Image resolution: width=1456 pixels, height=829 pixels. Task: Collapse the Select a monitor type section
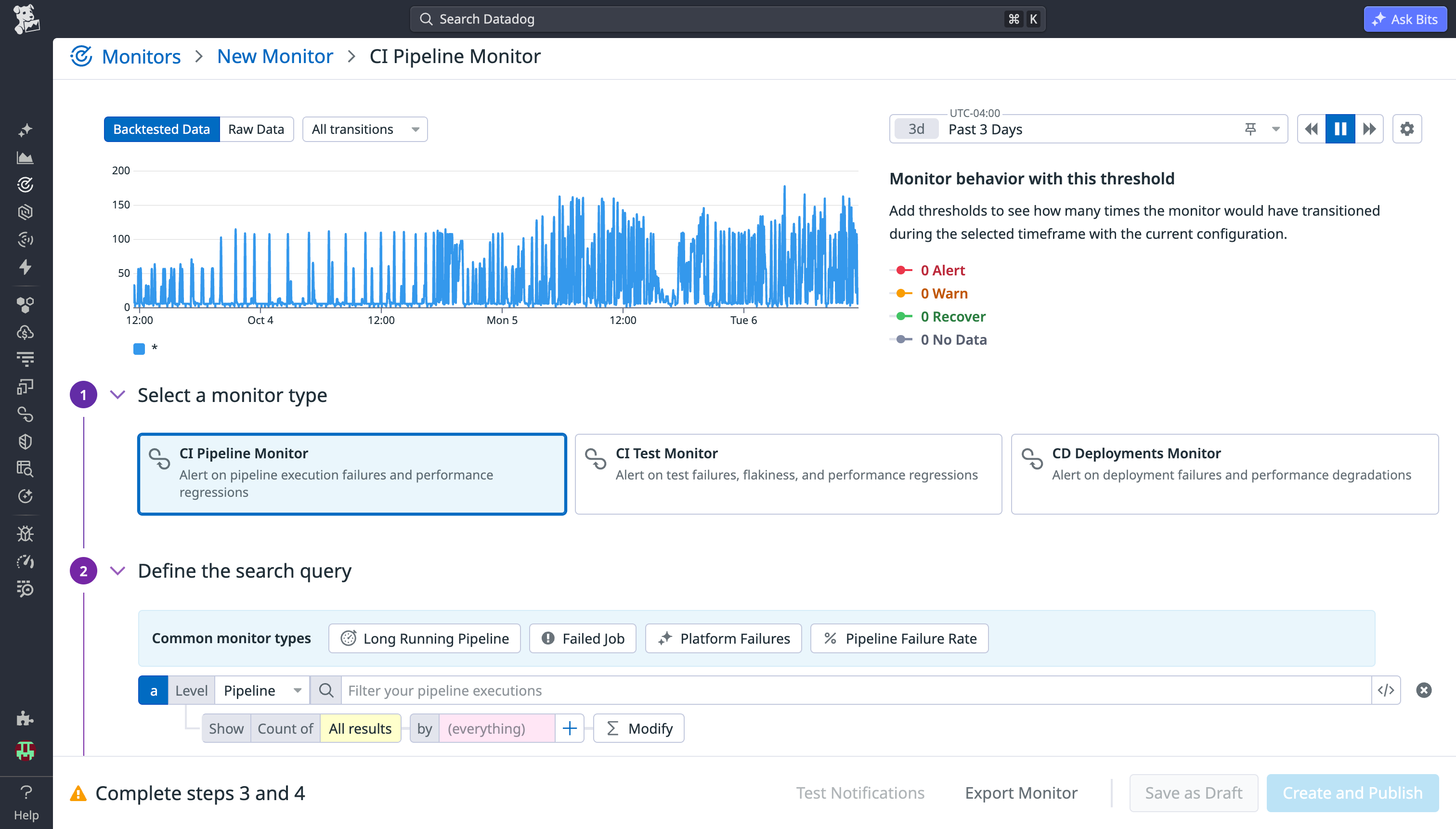click(x=117, y=395)
